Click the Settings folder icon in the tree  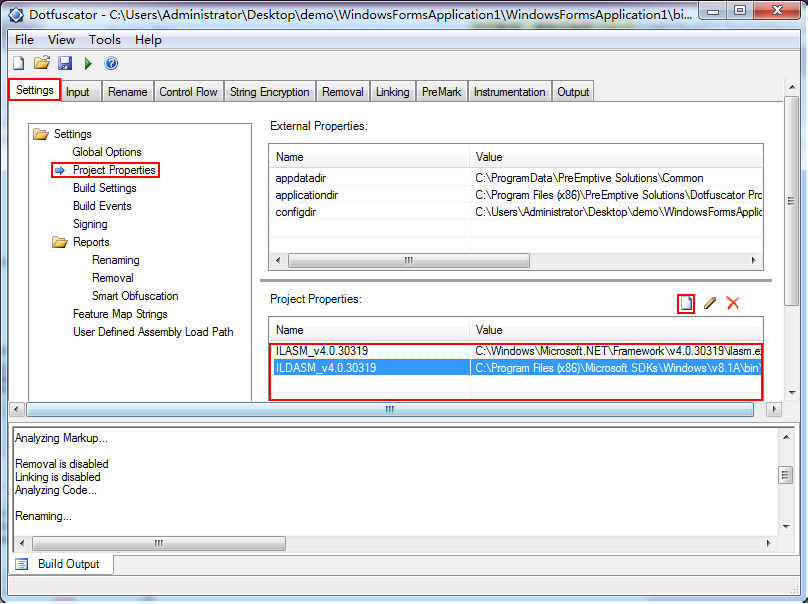point(41,134)
